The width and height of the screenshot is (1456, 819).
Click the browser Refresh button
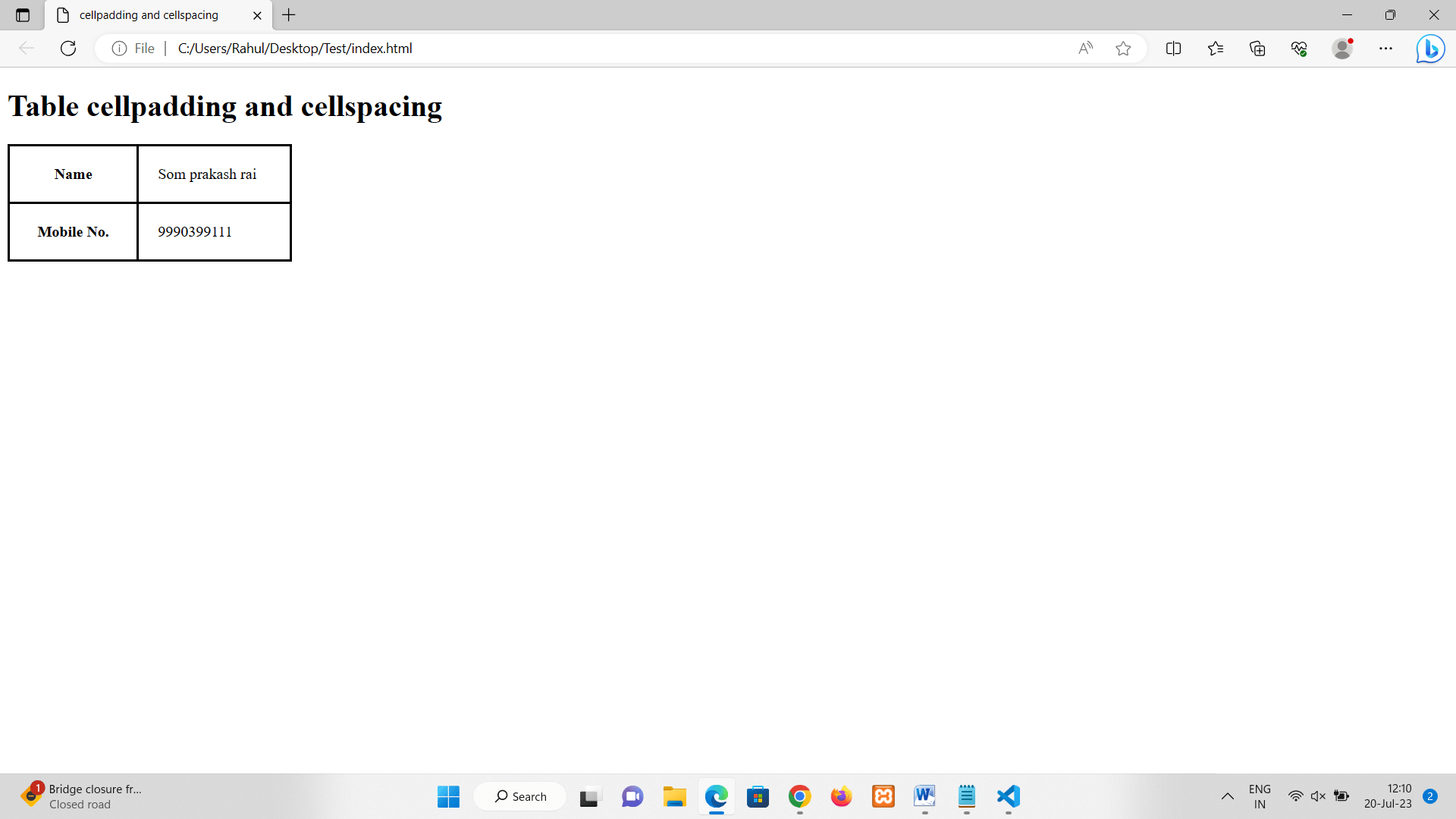(68, 49)
